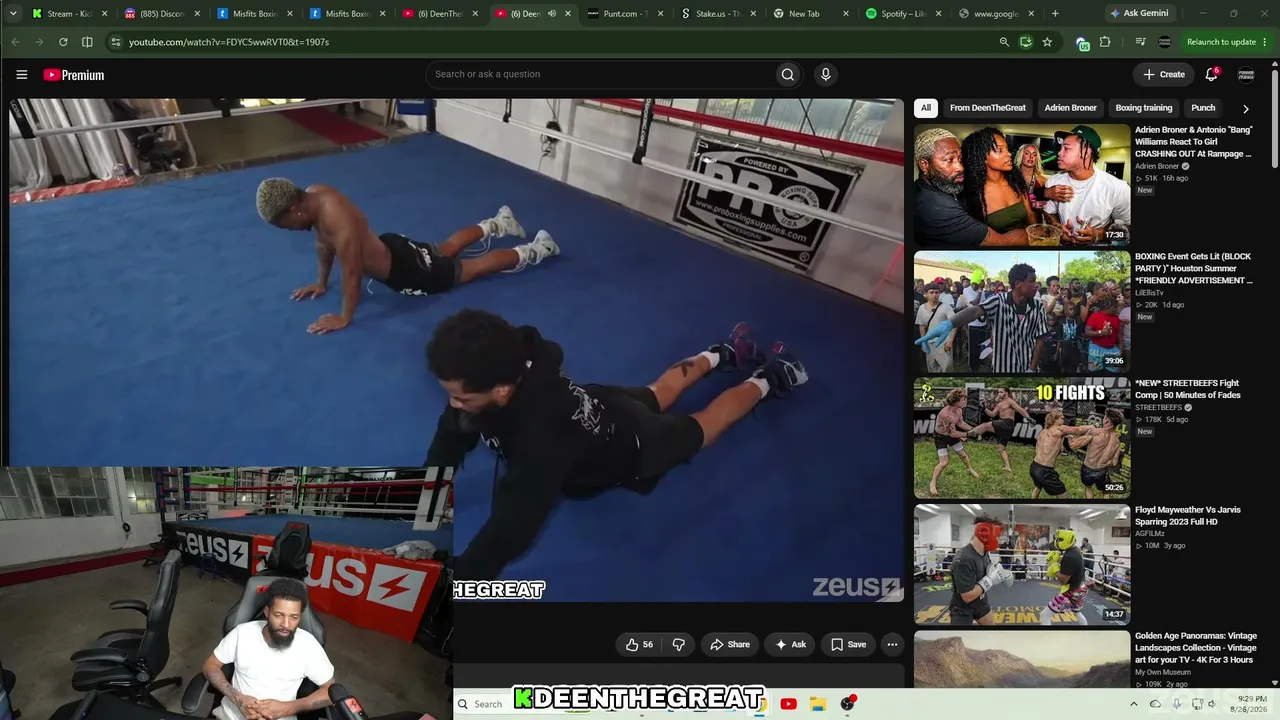Switch to the (885) Discord tab

pos(162,14)
